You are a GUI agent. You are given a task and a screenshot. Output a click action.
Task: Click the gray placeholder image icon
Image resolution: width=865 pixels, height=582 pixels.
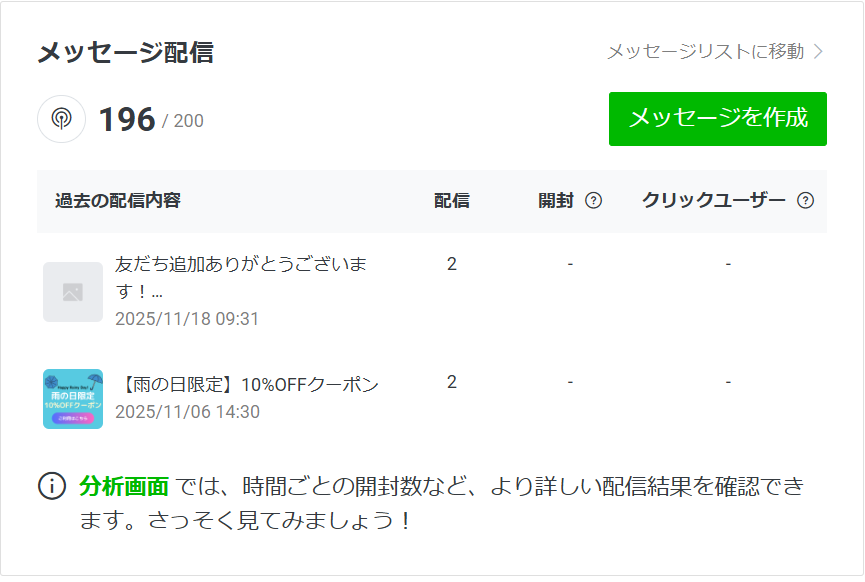[73, 292]
